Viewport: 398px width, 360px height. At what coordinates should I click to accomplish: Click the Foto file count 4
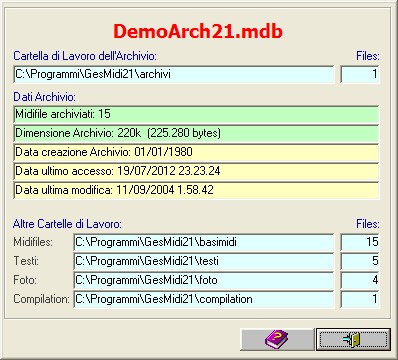click(x=360, y=280)
